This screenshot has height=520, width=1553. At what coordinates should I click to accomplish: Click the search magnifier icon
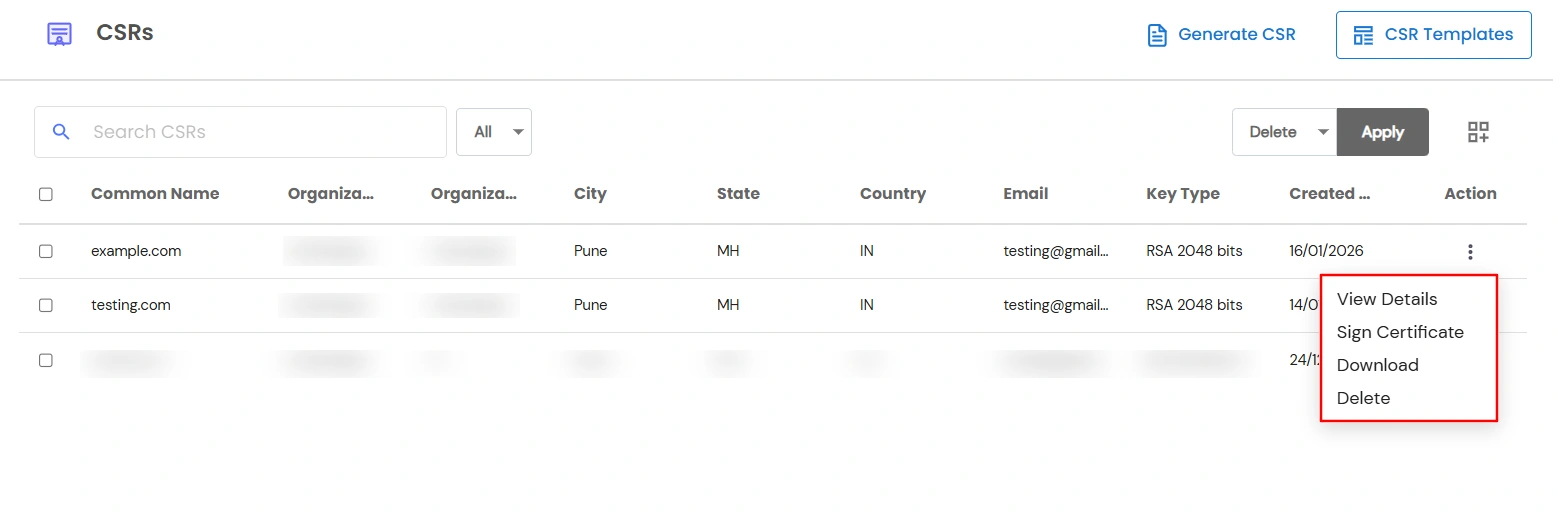(x=61, y=132)
